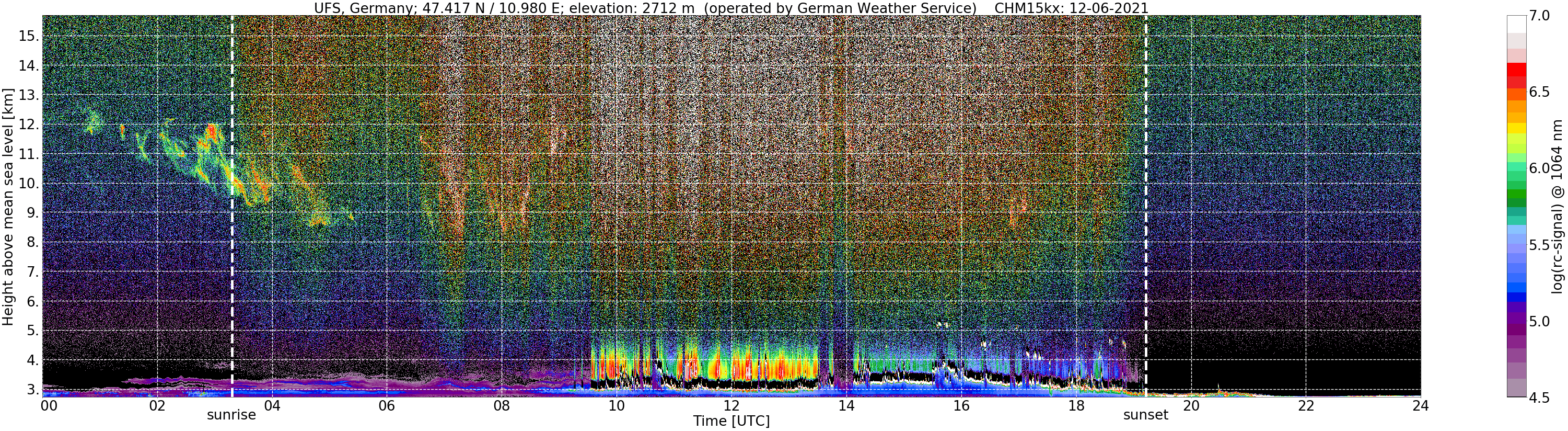Click the white swatch at colorbar top
Viewport: 1568px width, 431px height.
[x=1516, y=24]
